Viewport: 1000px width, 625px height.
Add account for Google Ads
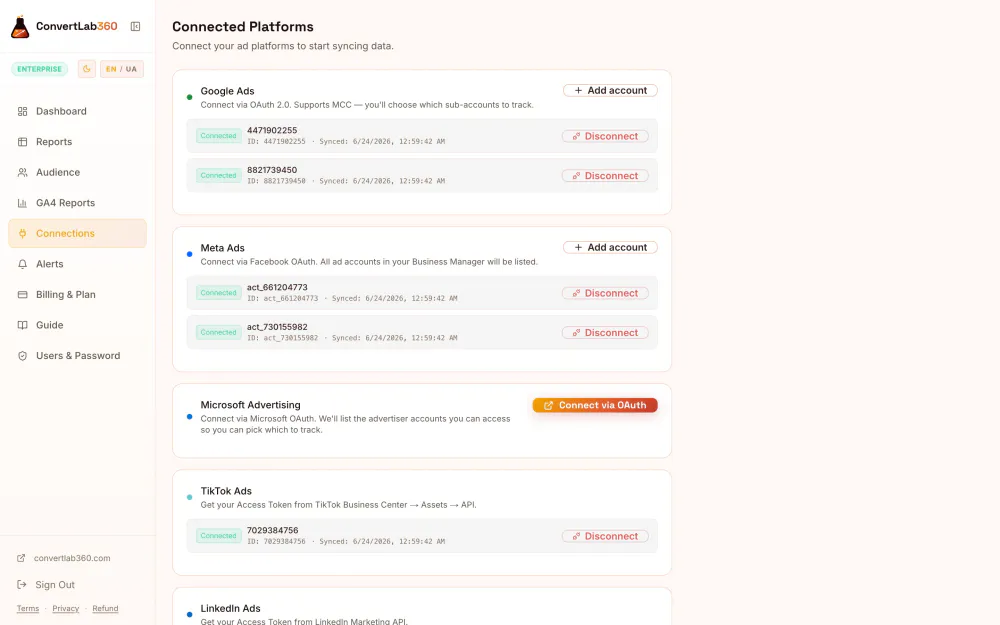(x=610, y=91)
